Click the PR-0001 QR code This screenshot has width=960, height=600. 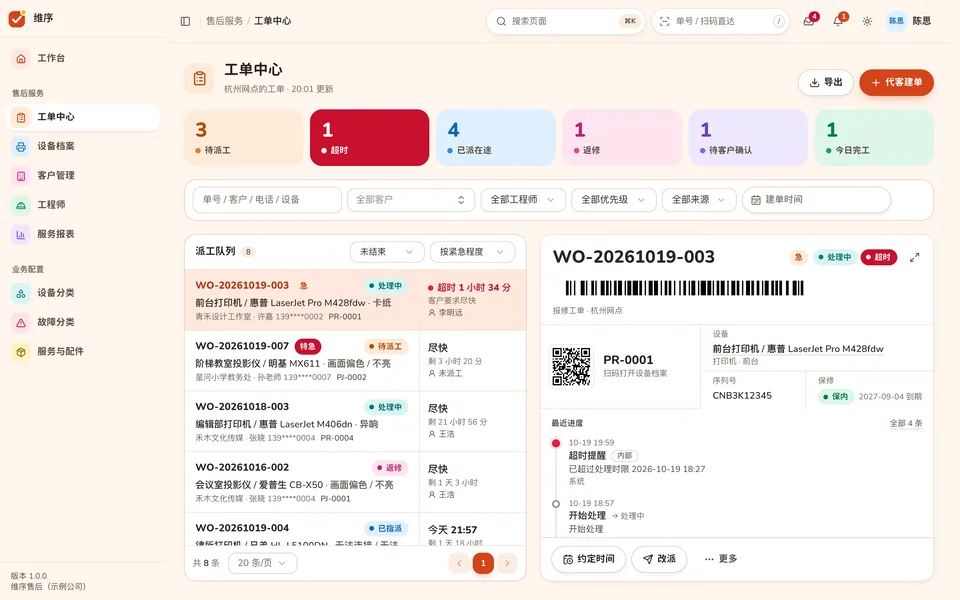571,367
